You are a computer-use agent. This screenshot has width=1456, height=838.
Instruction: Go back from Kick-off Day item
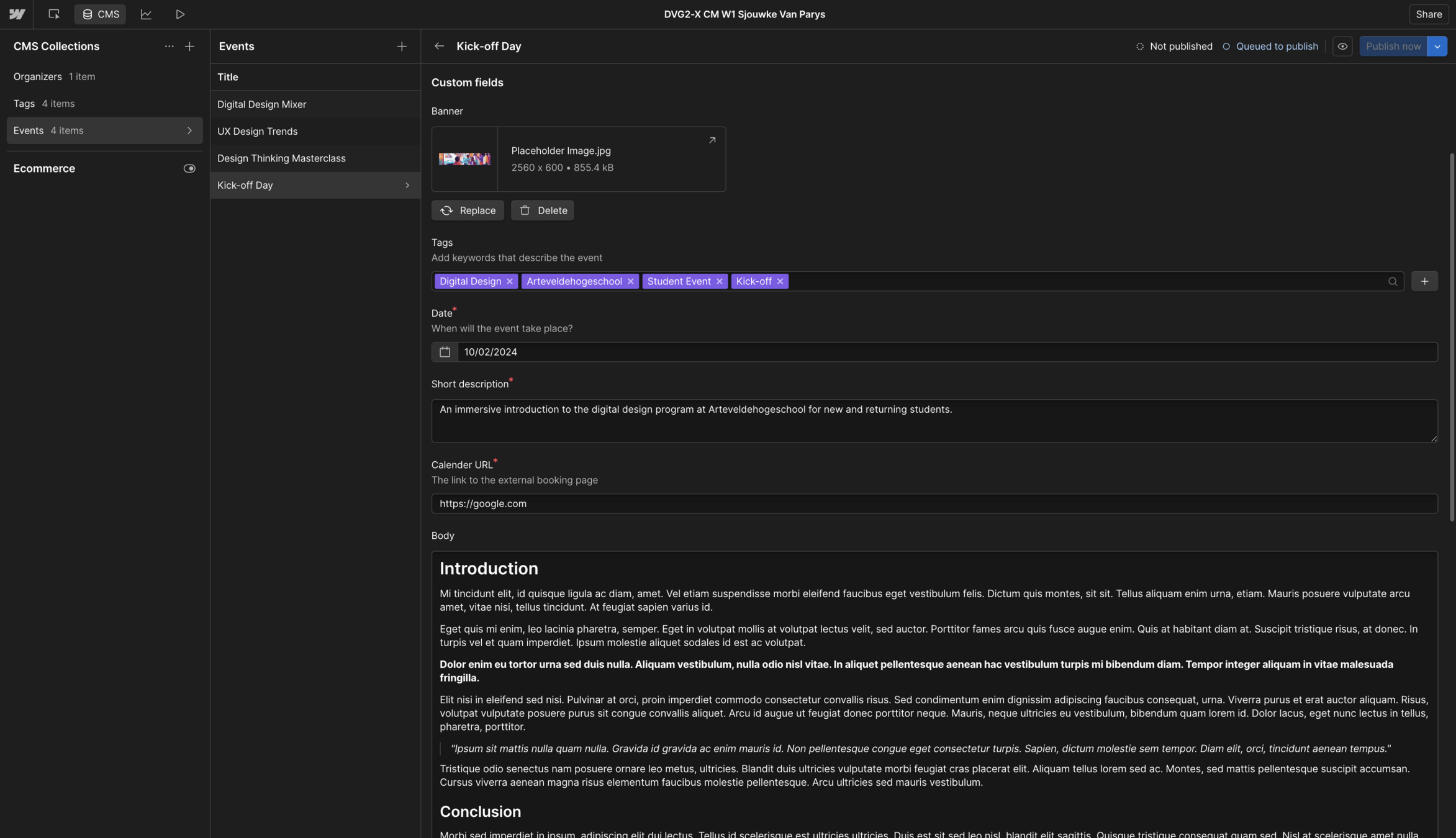point(439,47)
